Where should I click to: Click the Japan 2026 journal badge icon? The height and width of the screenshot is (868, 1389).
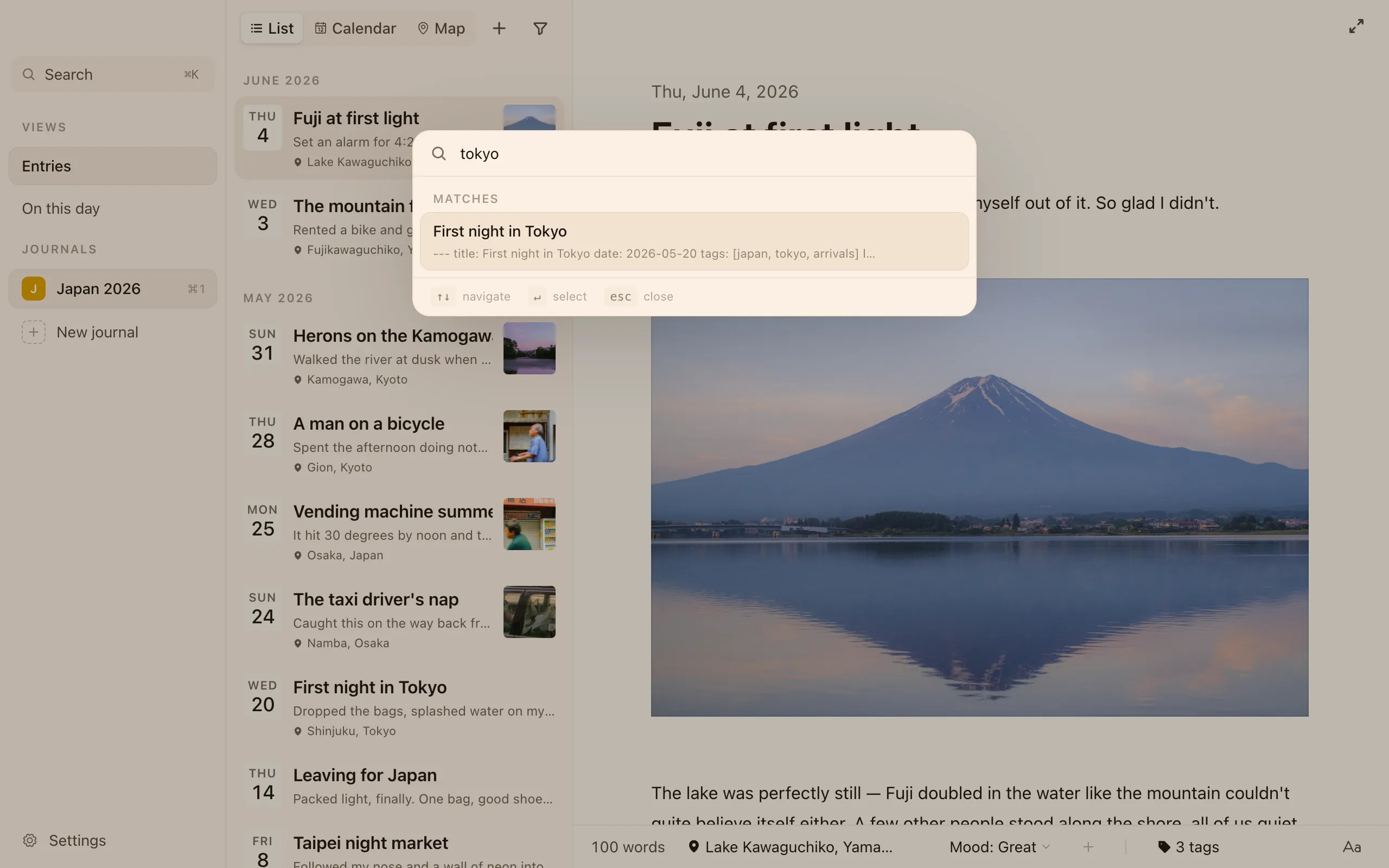tap(34, 289)
